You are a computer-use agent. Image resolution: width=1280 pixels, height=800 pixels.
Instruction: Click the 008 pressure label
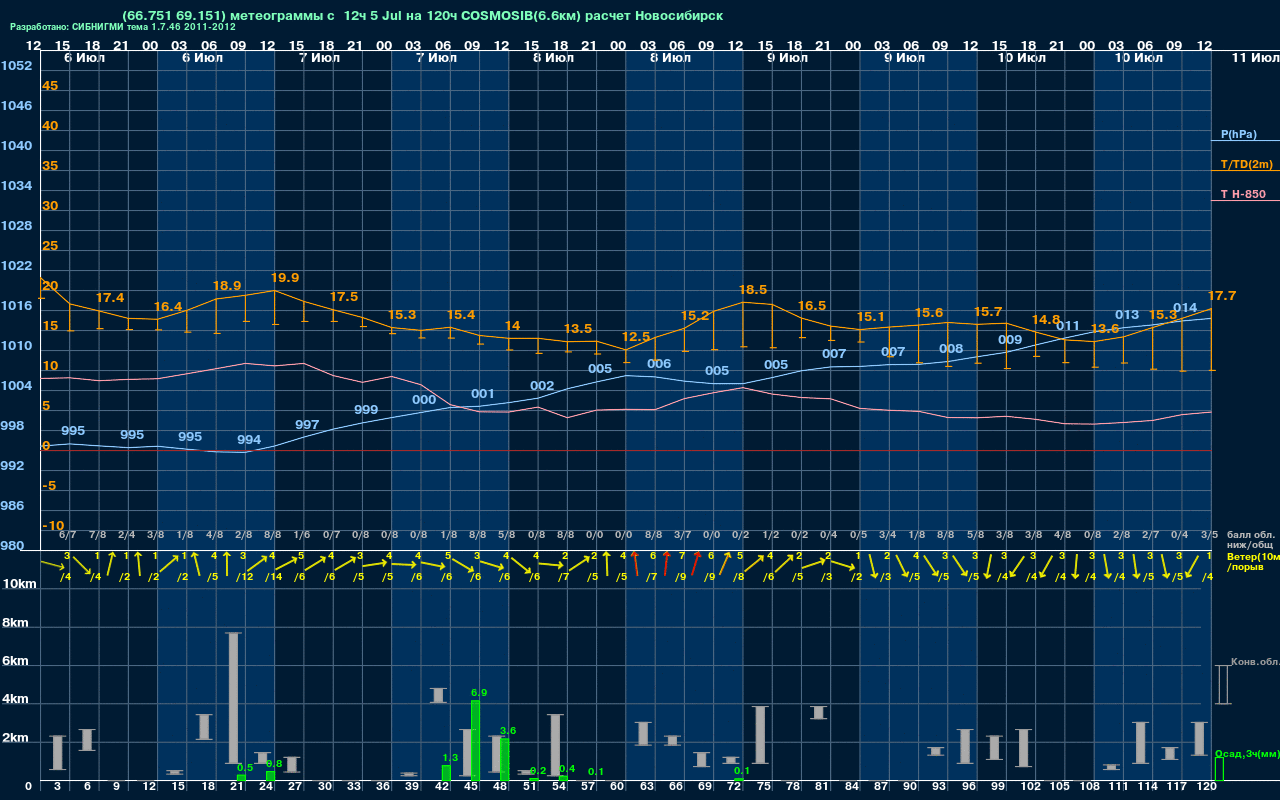click(x=951, y=348)
